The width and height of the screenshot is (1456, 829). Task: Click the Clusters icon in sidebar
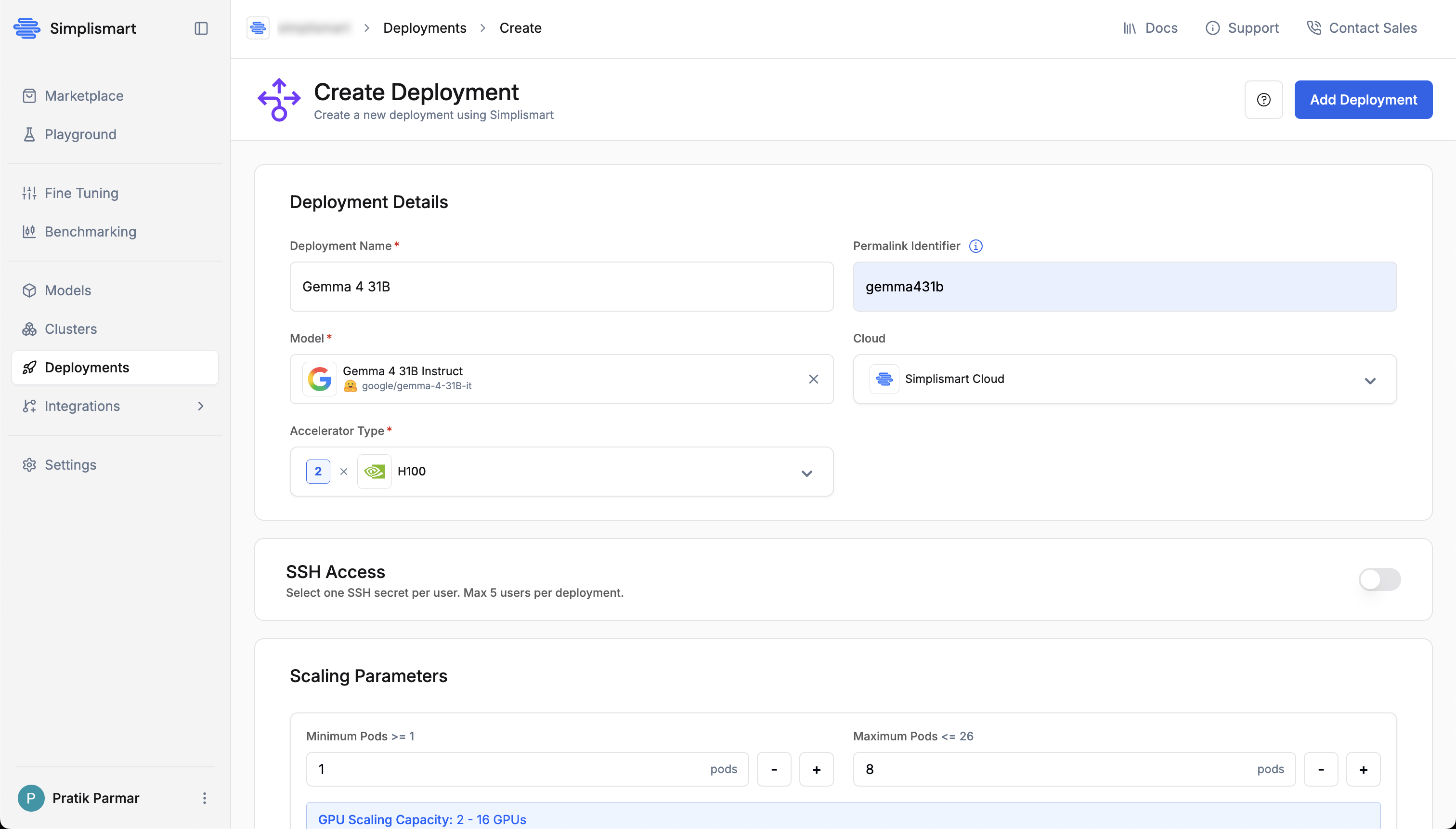[29, 329]
